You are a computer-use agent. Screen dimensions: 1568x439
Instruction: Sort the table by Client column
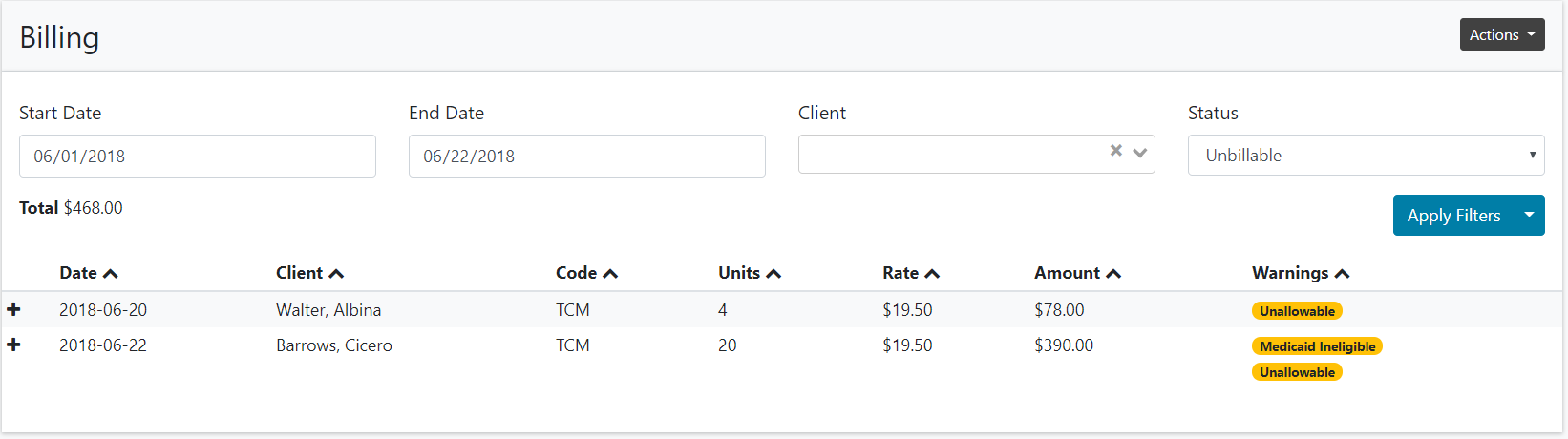[308, 273]
